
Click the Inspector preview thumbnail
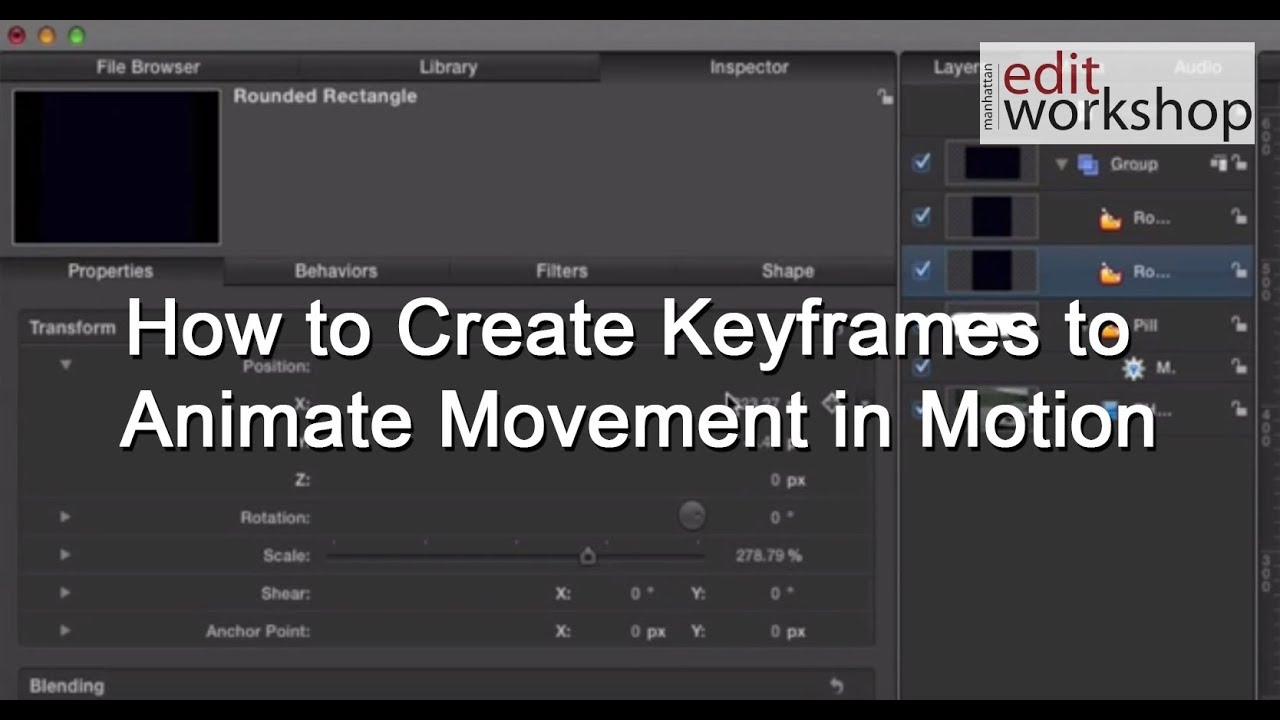click(x=116, y=166)
